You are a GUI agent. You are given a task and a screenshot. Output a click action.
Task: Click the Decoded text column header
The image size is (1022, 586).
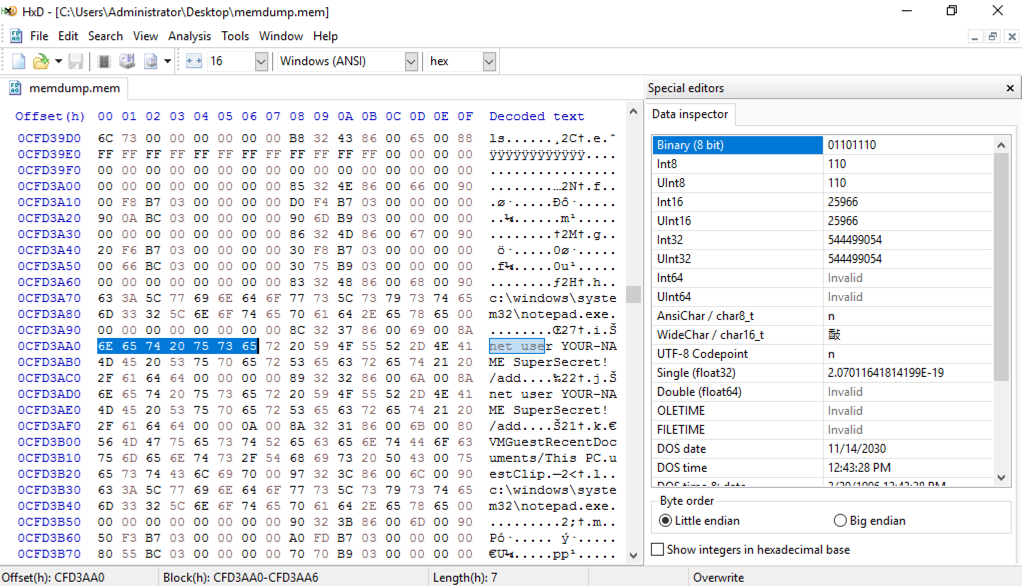[536, 116]
